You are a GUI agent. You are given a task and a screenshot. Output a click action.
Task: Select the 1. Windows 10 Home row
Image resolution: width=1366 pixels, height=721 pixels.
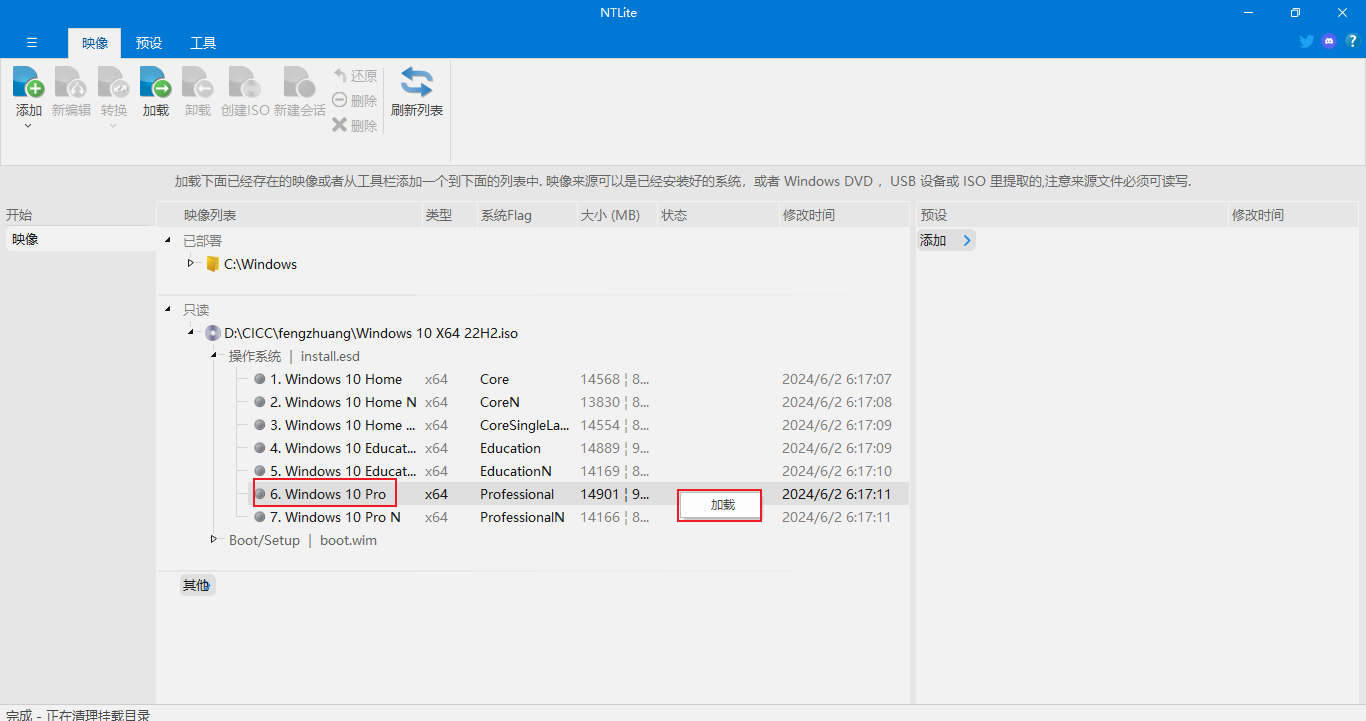coord(578,379)
